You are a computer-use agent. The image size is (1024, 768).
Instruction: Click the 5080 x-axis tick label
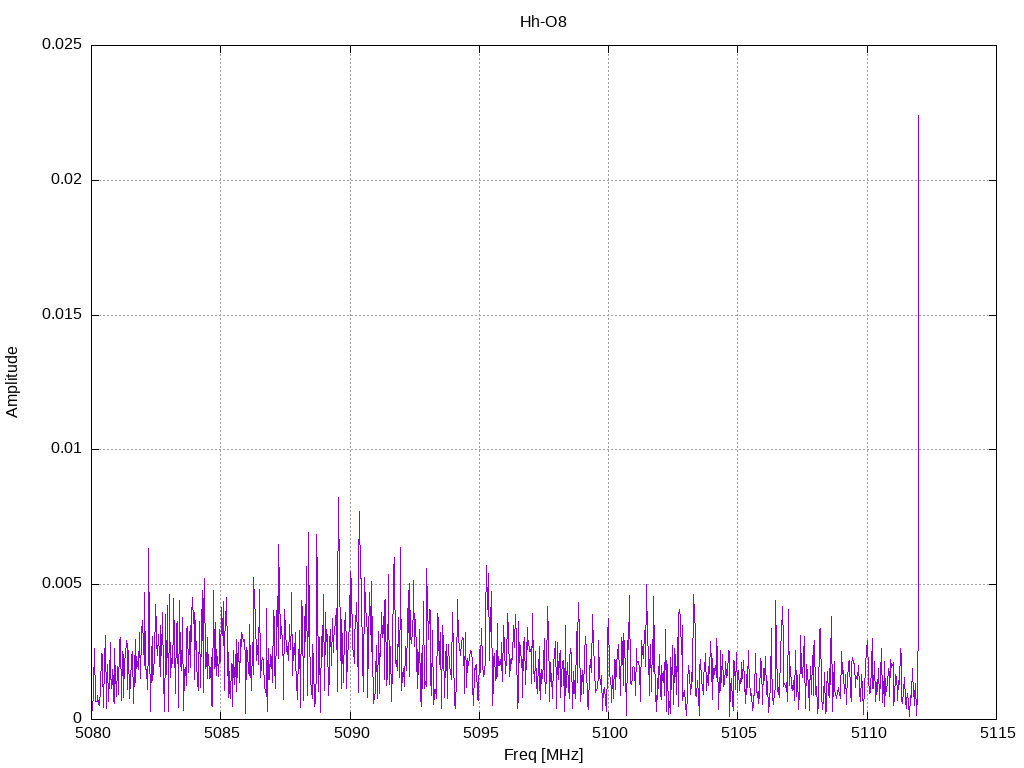point(91,733)
